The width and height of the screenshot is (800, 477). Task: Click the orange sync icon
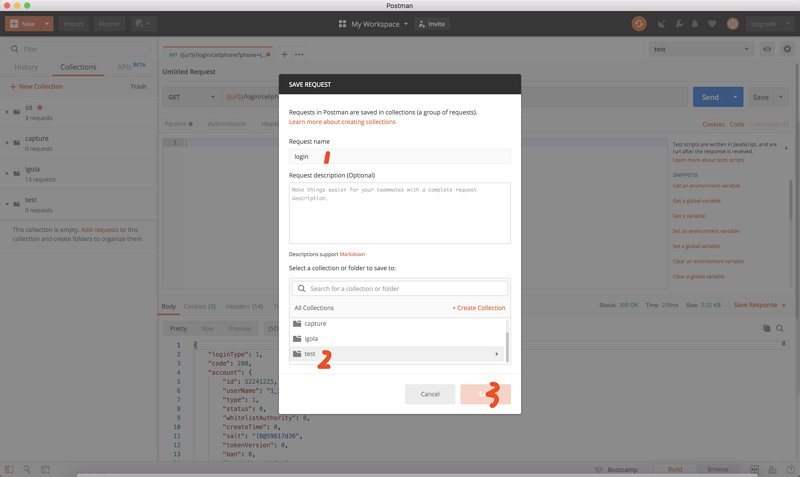point(639,24)
